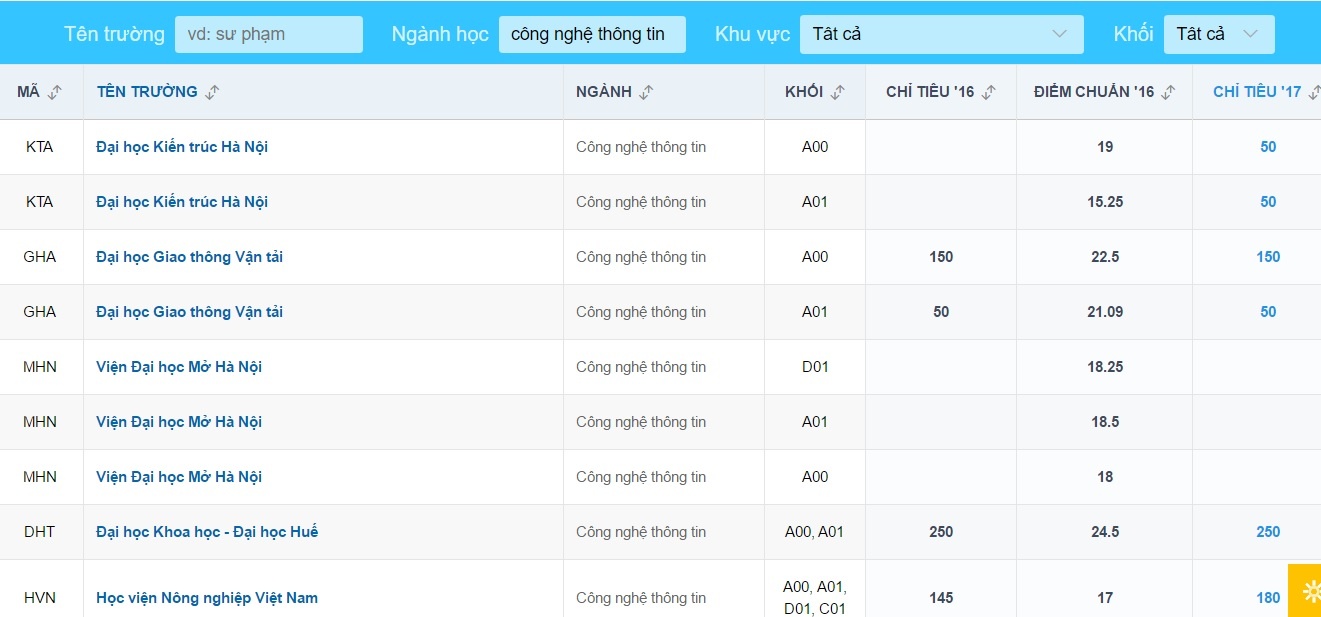
Task: Open the Đại học Kiến trúc Hà Nội link
Action: [181, 146]
